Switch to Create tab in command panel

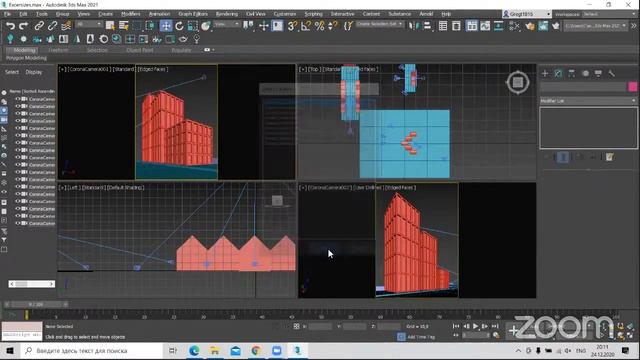545,73
